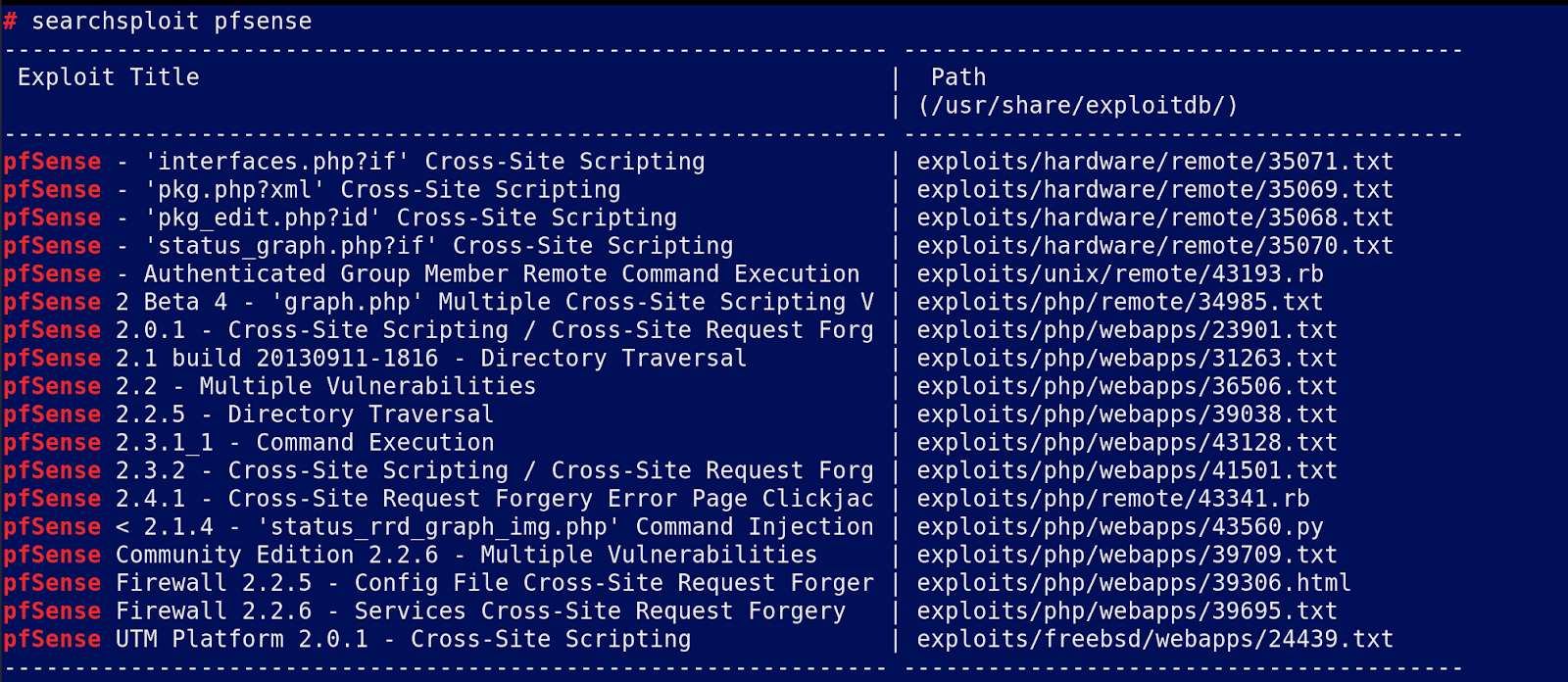Click path exploits/php/remote/43341.rb
Viewport: 1568px width, 682px height.
pyautogui.click(x=1113, y=499)
